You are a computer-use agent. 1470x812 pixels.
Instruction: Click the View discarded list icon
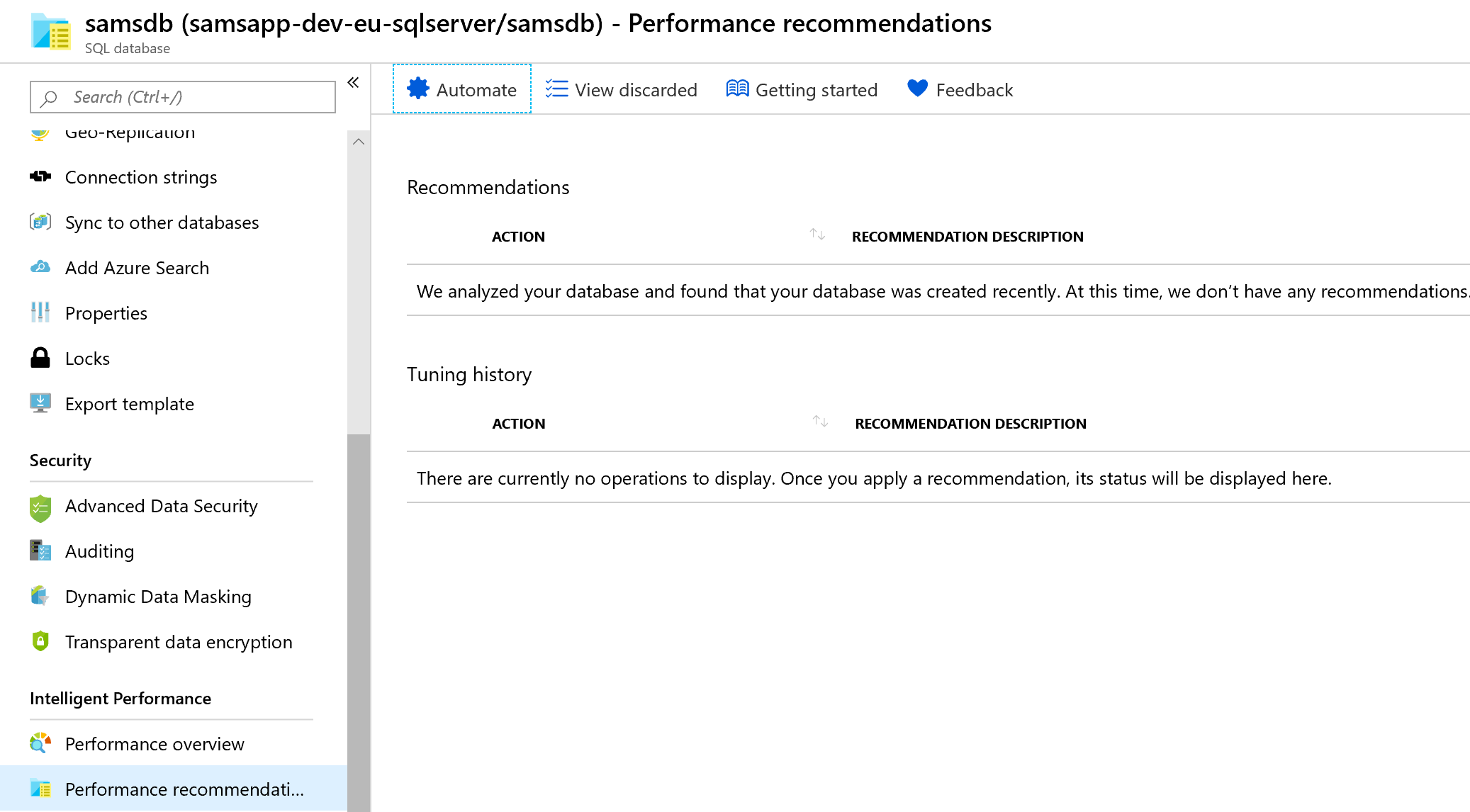[556, 89]
